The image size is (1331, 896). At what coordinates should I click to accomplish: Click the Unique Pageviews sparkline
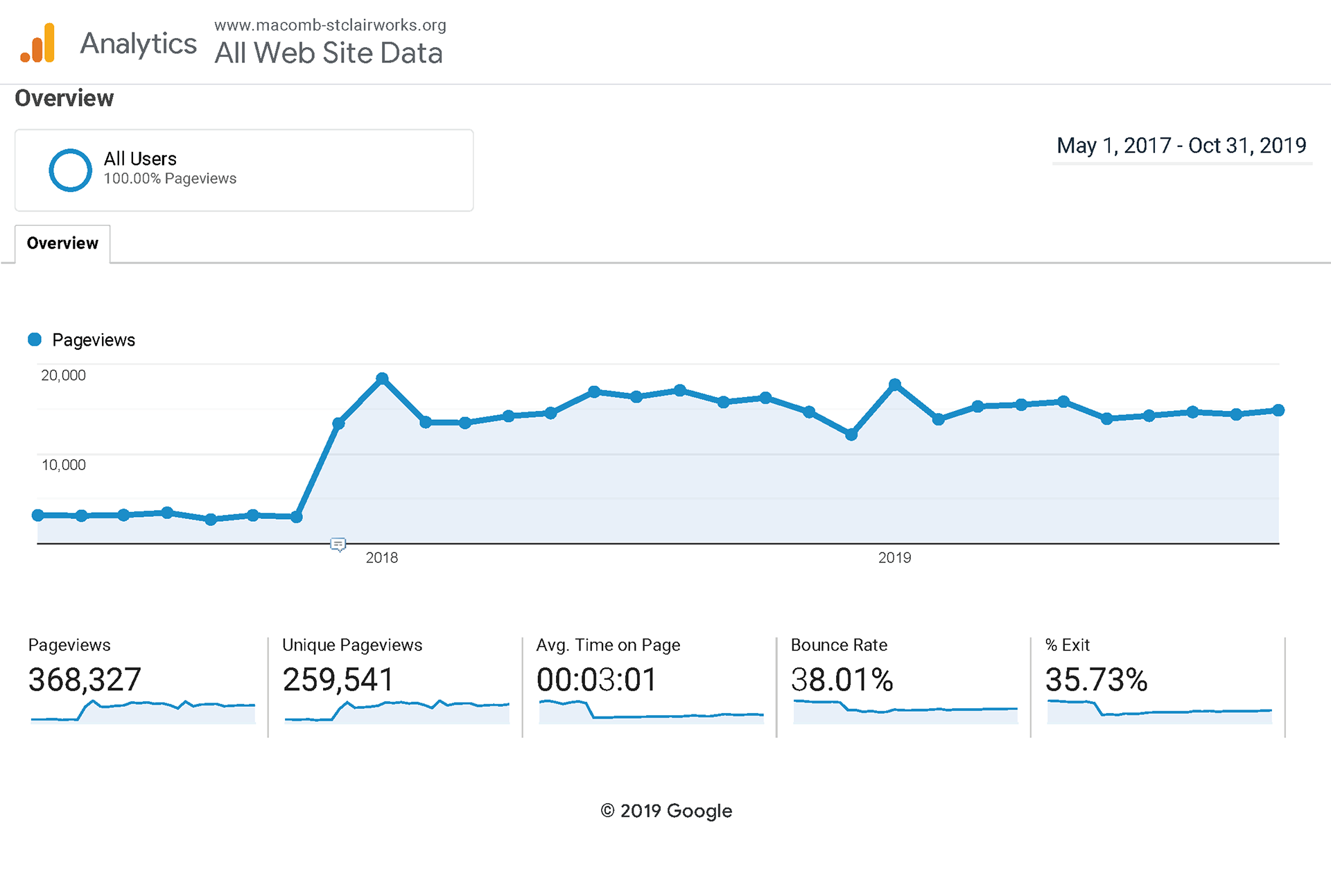click(397, 712)
